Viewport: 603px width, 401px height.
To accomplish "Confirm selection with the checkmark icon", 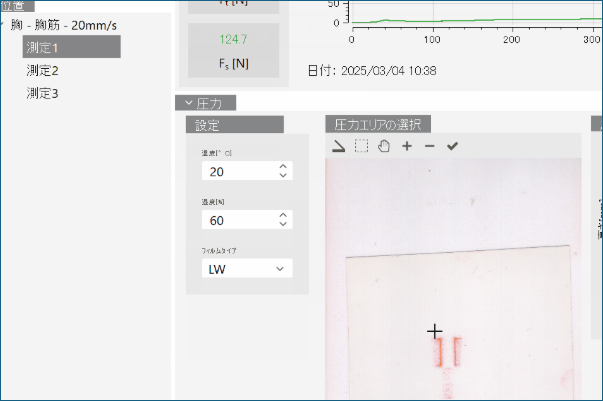I will coord(452,146).
